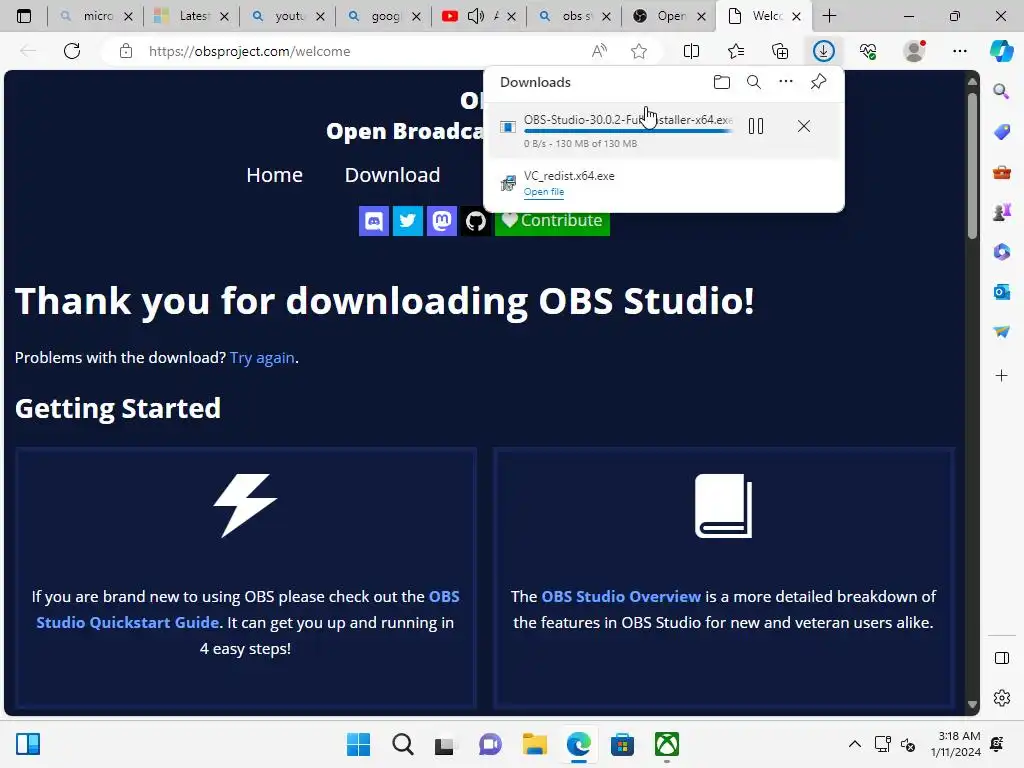Go to Download in the OBS navigation
This screenshot has height=768, width=1024.
click(392, 175)
